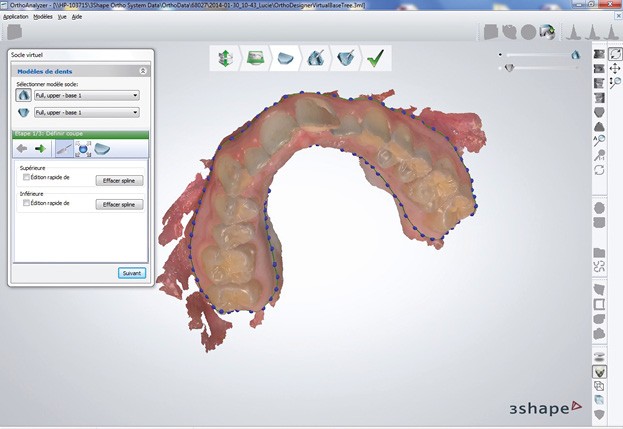Enable Édition rapide under Inférieure
The height and width of the screenshot is (429, 623).
(26, 203)
